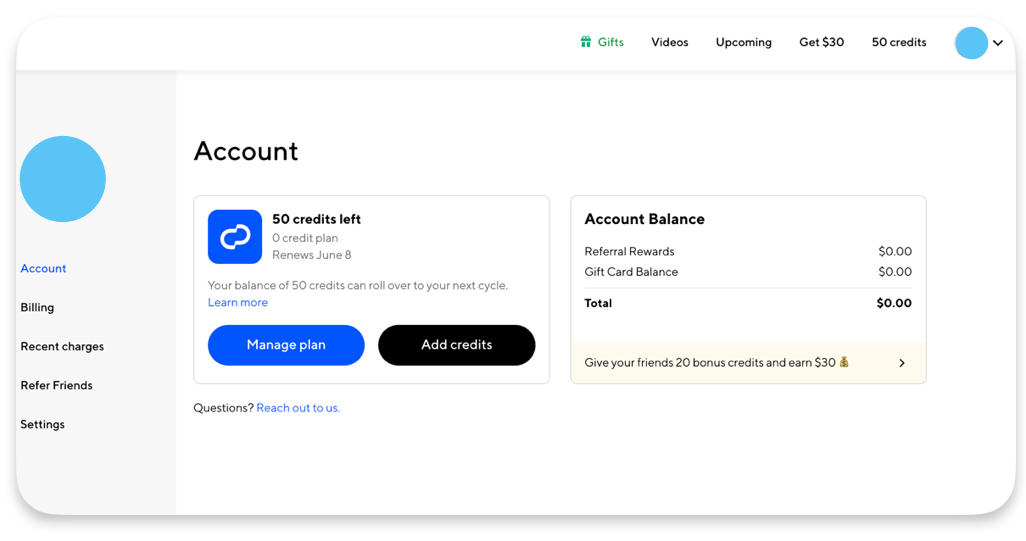Click the blue ClassPass credits logo icon
The width and height of the screenshot is (1026, 541).
(x=235, y=237)
